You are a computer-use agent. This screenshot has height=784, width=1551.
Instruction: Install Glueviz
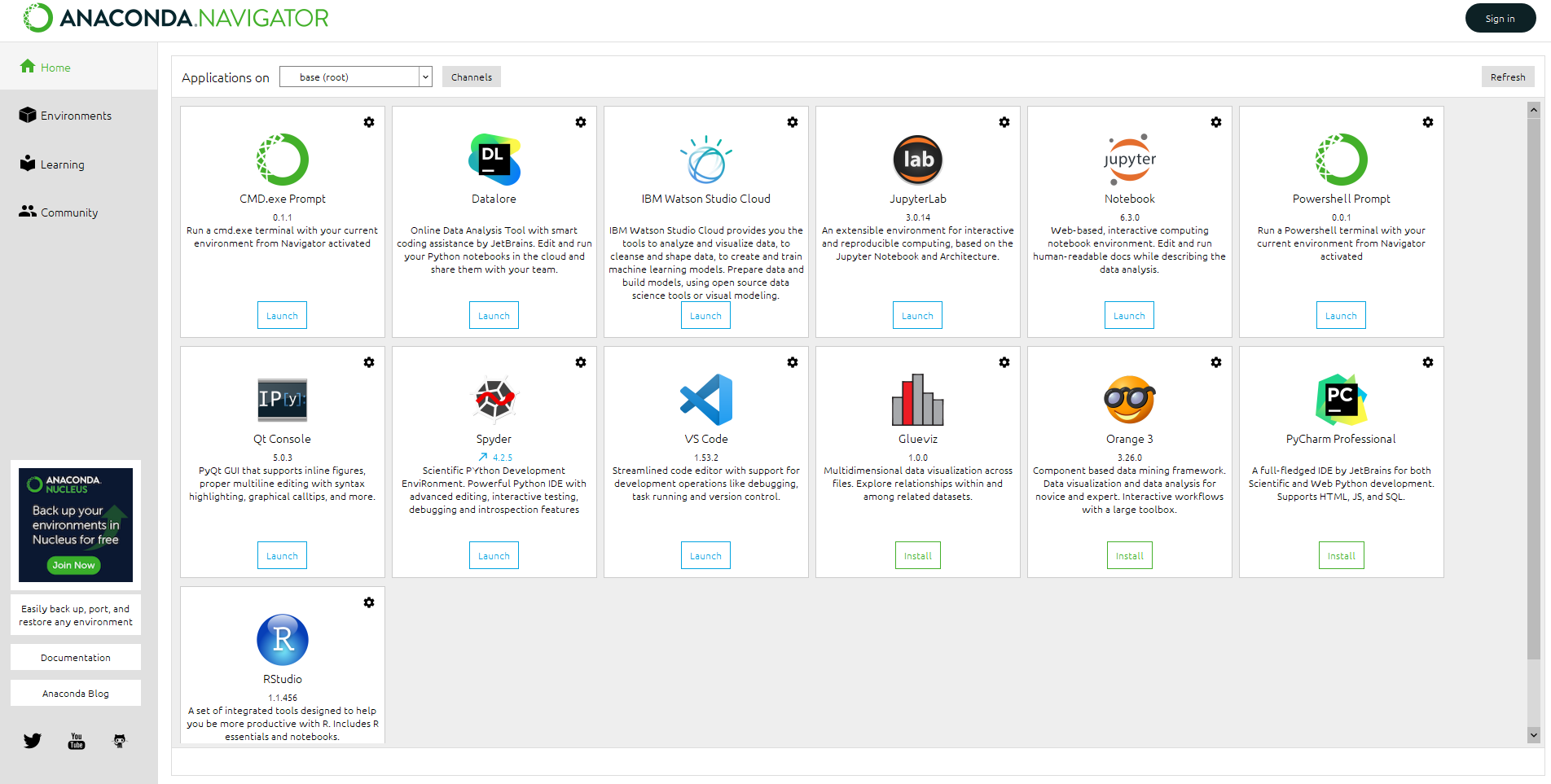click(918, 555)
